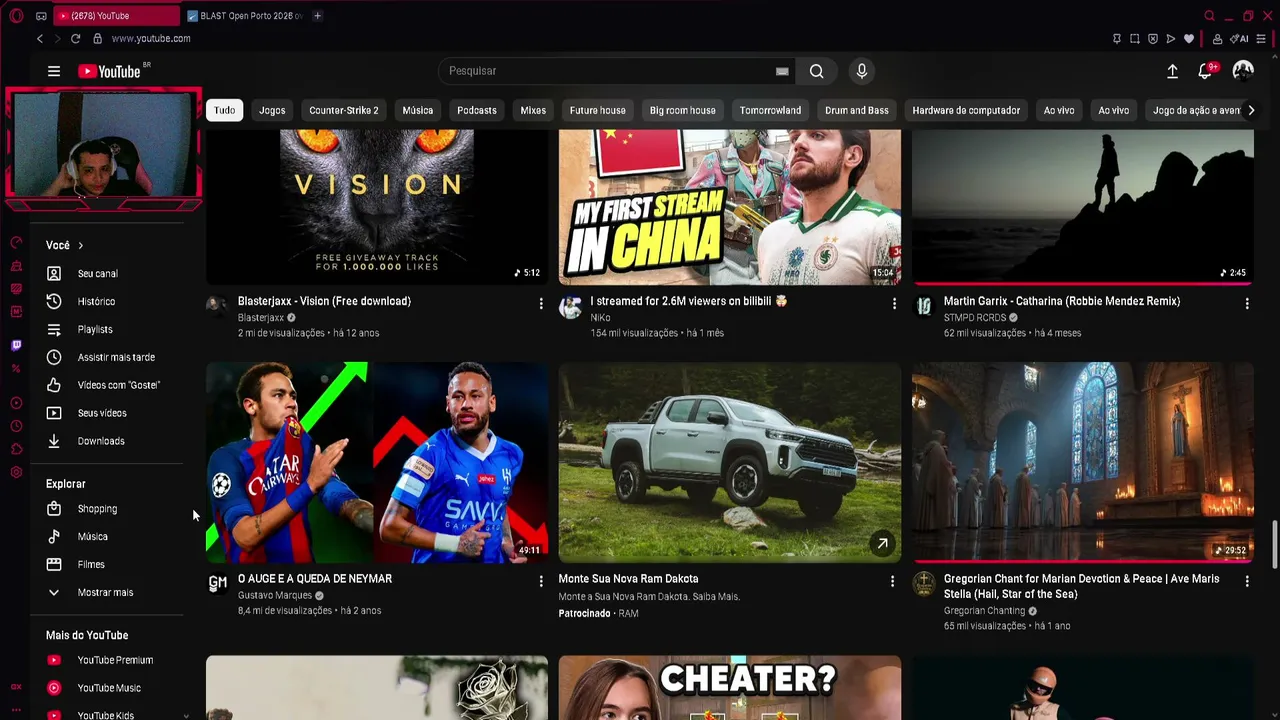Open a new browser tab with plus
This screenshot has width=1280, height=720.
point(317,16)
